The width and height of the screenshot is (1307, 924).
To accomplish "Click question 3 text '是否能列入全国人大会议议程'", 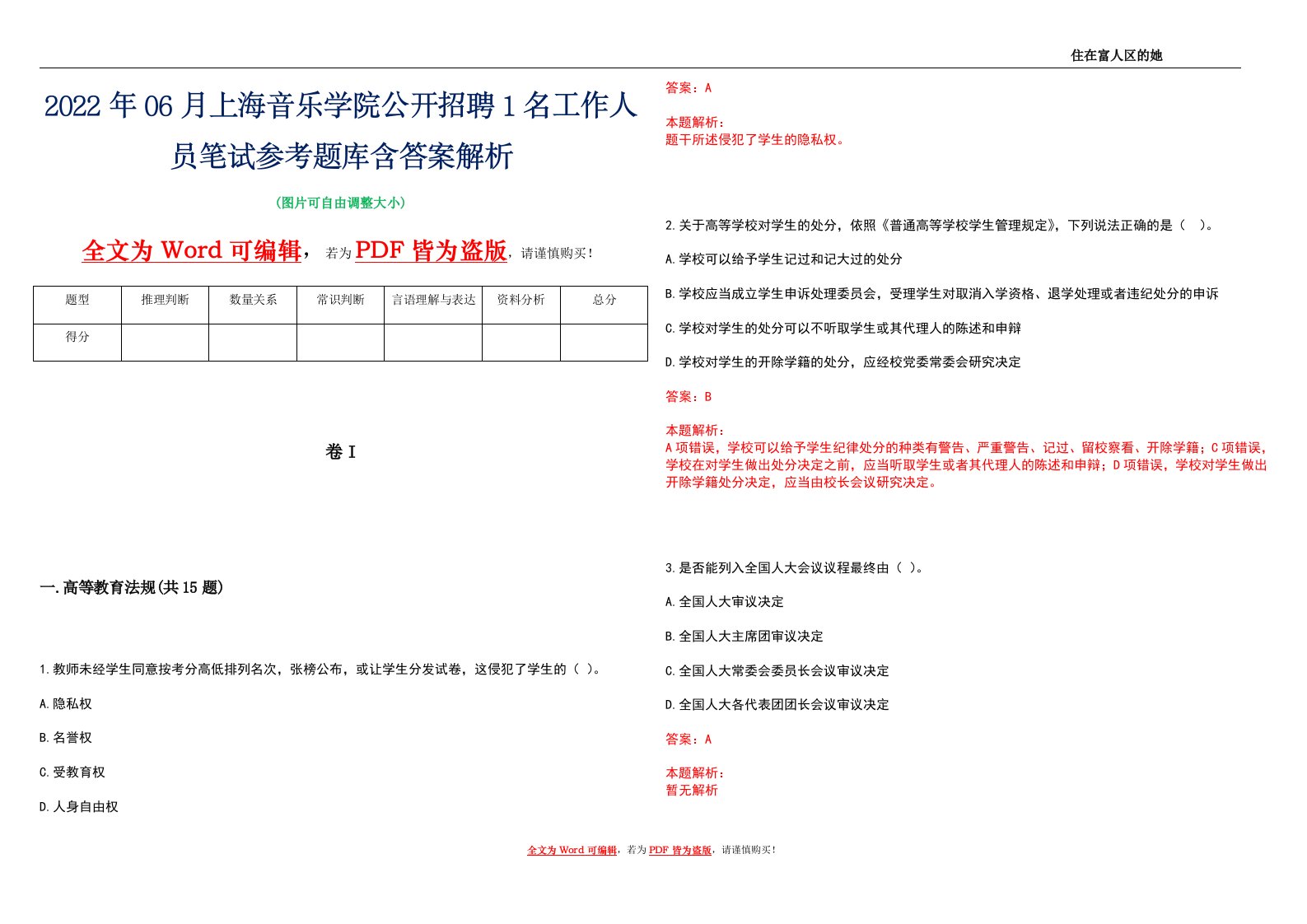I will click(796, 568).
